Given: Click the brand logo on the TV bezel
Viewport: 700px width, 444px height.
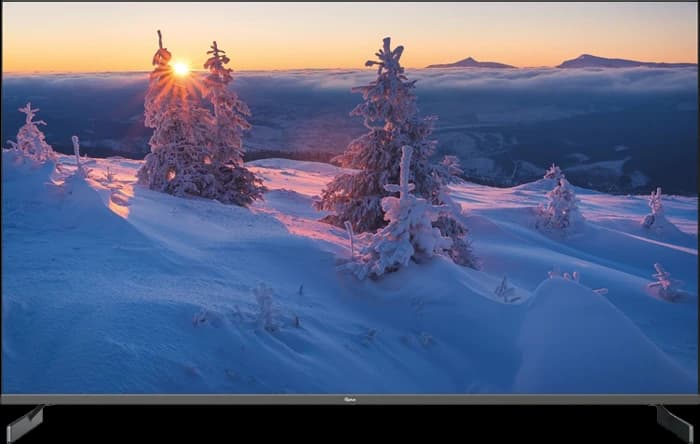Looking at the screenshot, I should click(350, 400).
